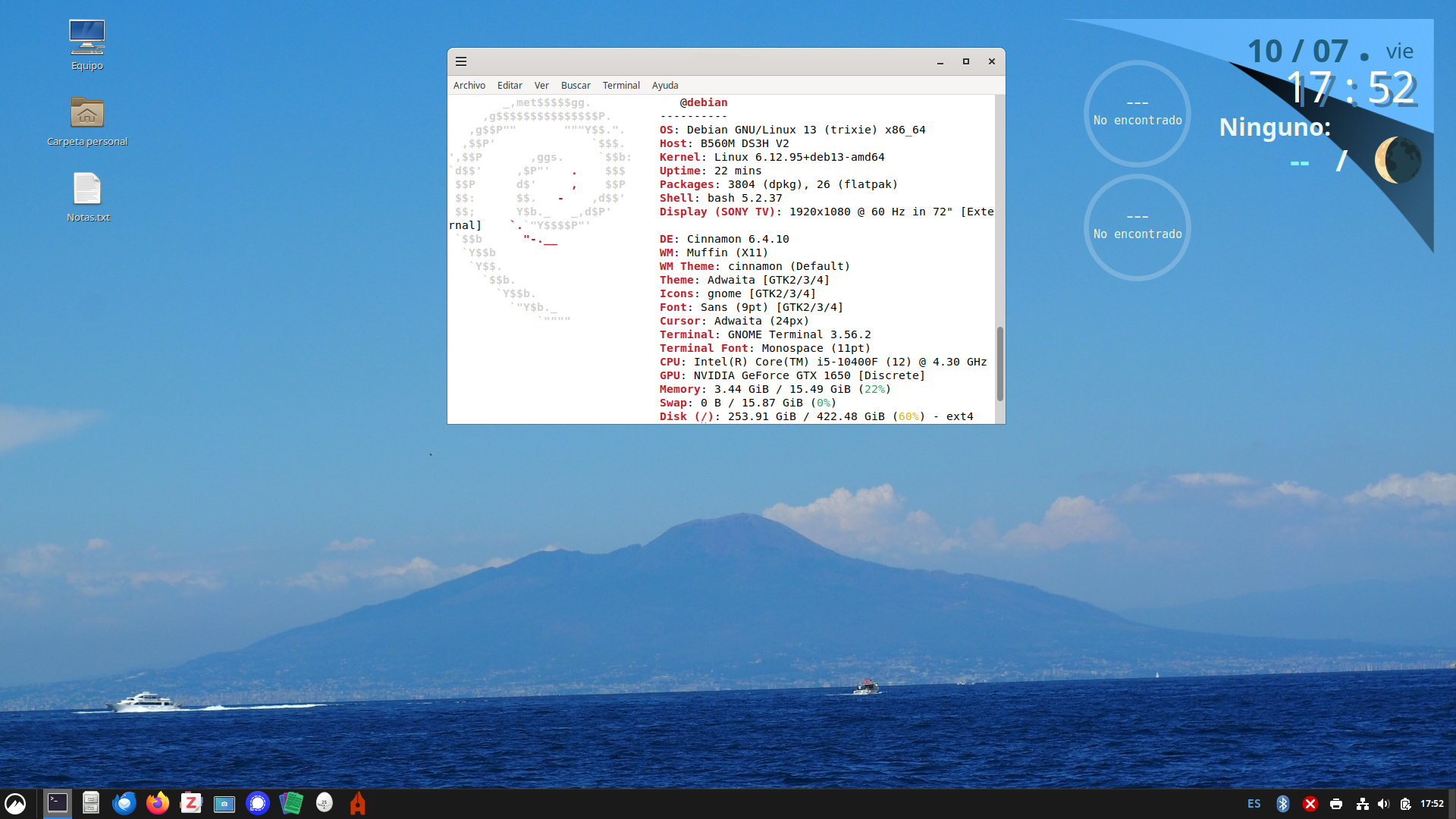Open the screenshot tool launcher

tap(224, 804)
